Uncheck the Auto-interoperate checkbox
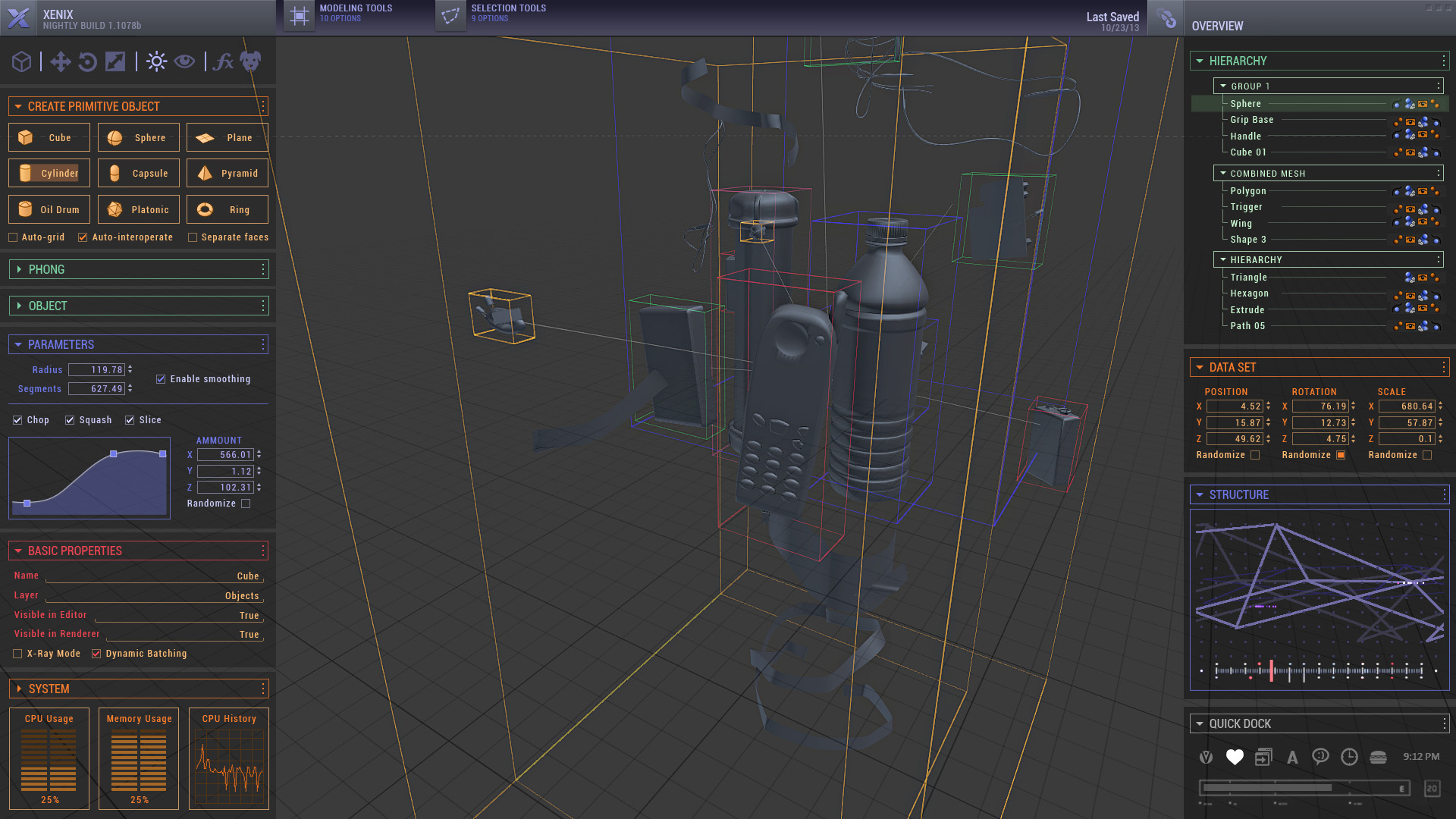 83,237
